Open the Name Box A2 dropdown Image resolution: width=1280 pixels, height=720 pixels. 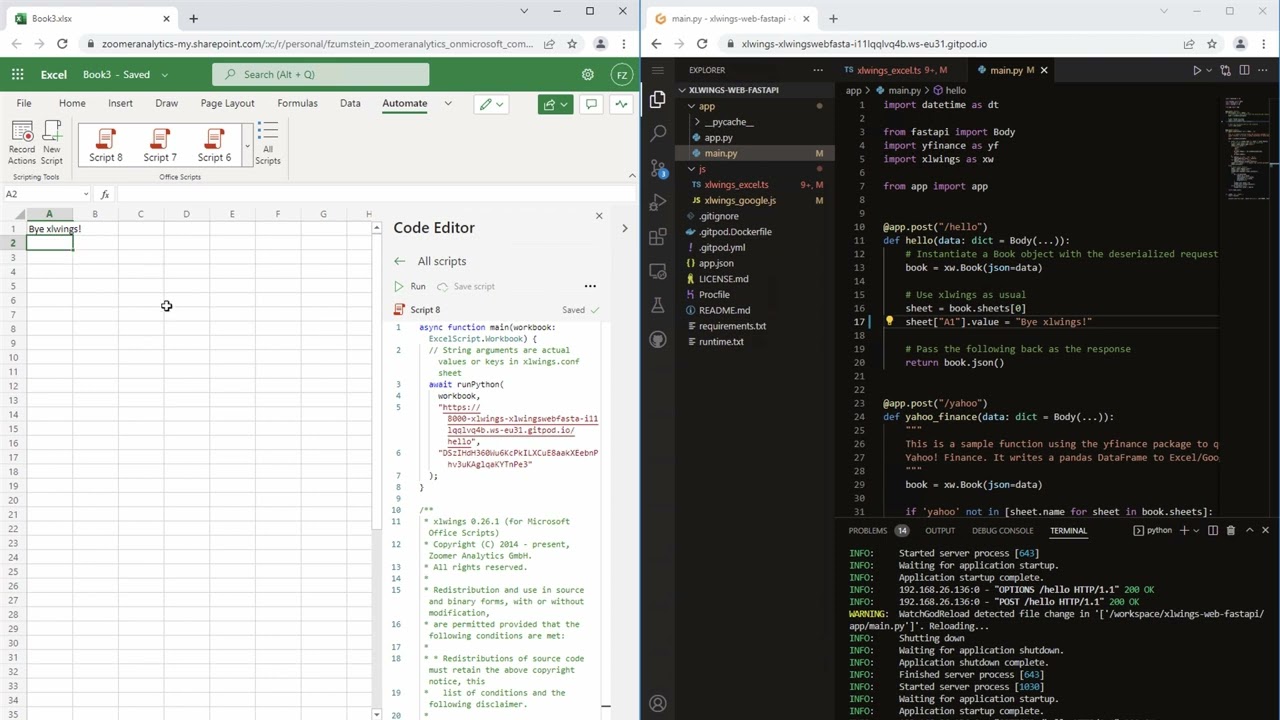[x=86, y=194]
